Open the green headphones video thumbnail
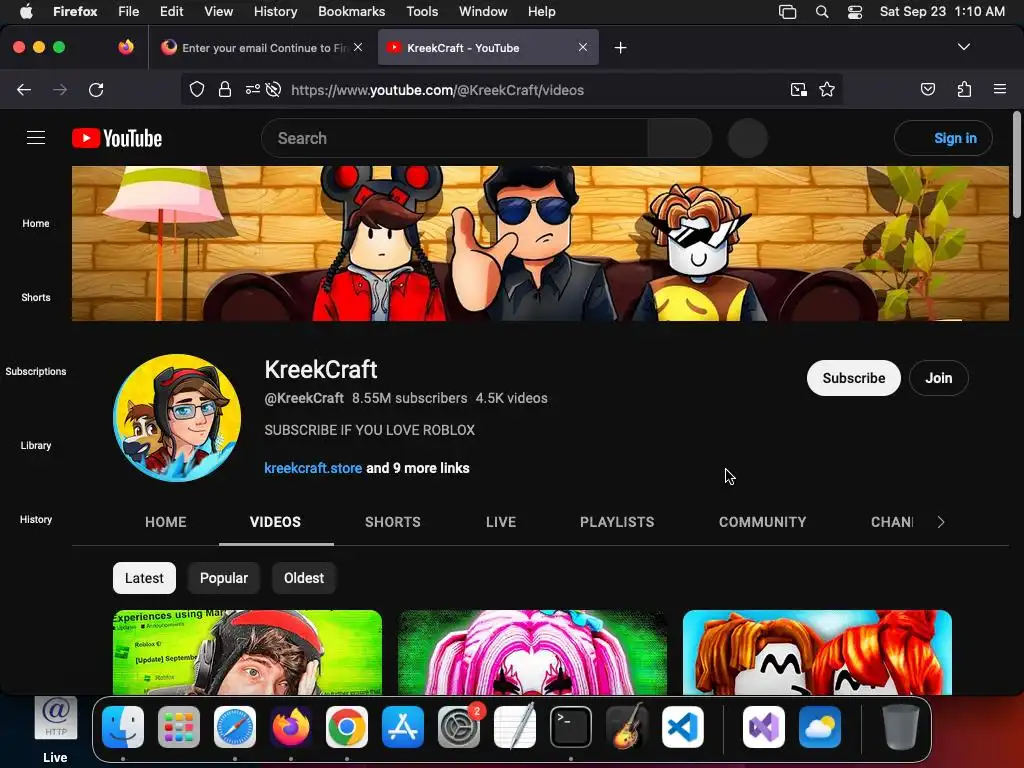This screenshot has width=1024, height=768. tap(248, 652)
